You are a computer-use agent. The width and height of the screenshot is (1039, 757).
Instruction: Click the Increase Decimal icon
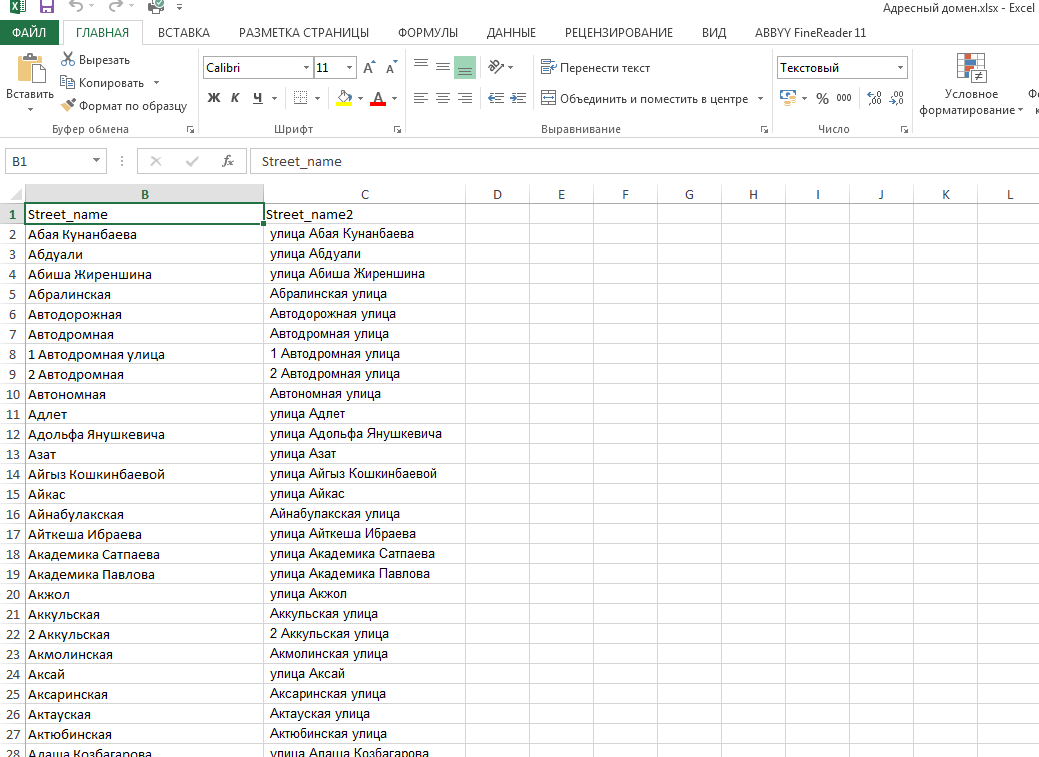coord(874,98)
